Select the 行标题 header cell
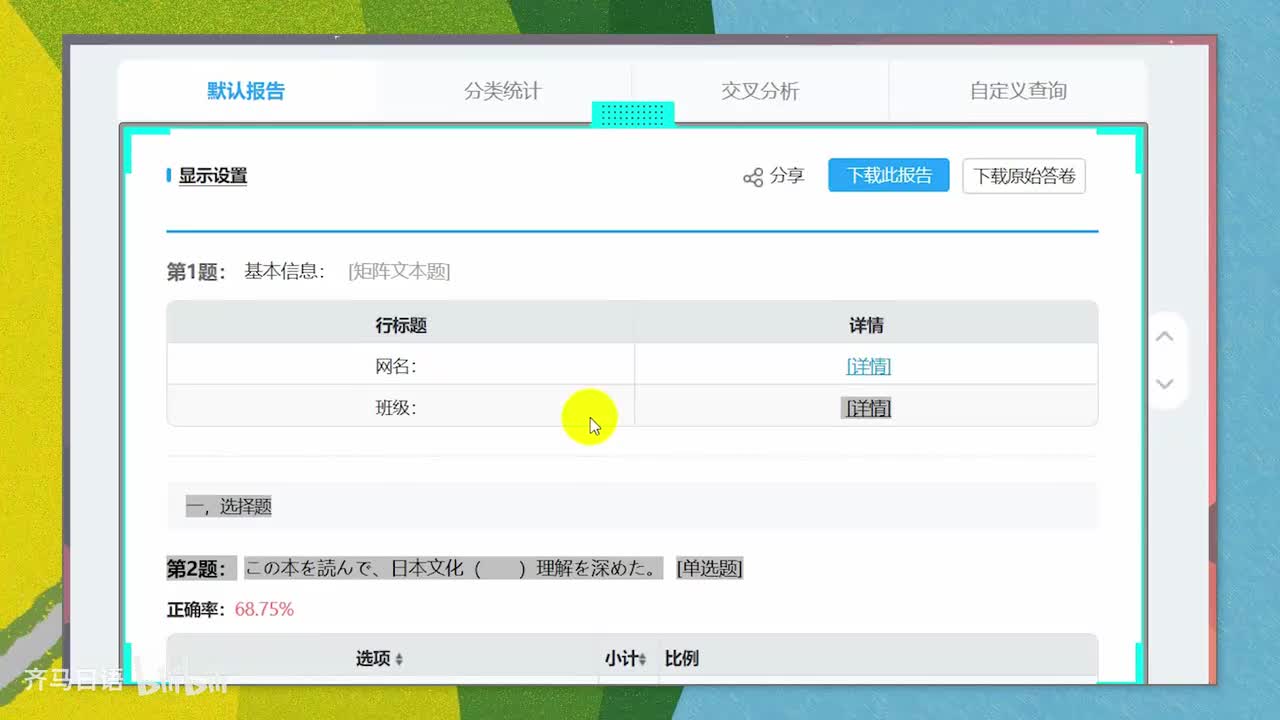The image size is (1280, 720). (401, 325)
